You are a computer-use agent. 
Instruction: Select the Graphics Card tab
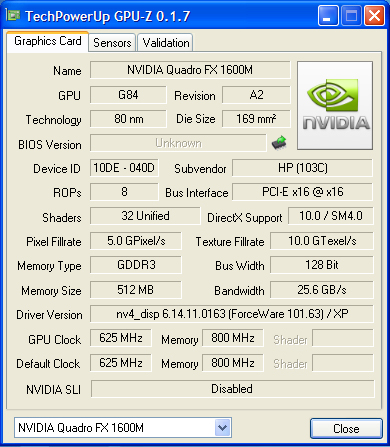pyautogui.click(x=48, y=41)
